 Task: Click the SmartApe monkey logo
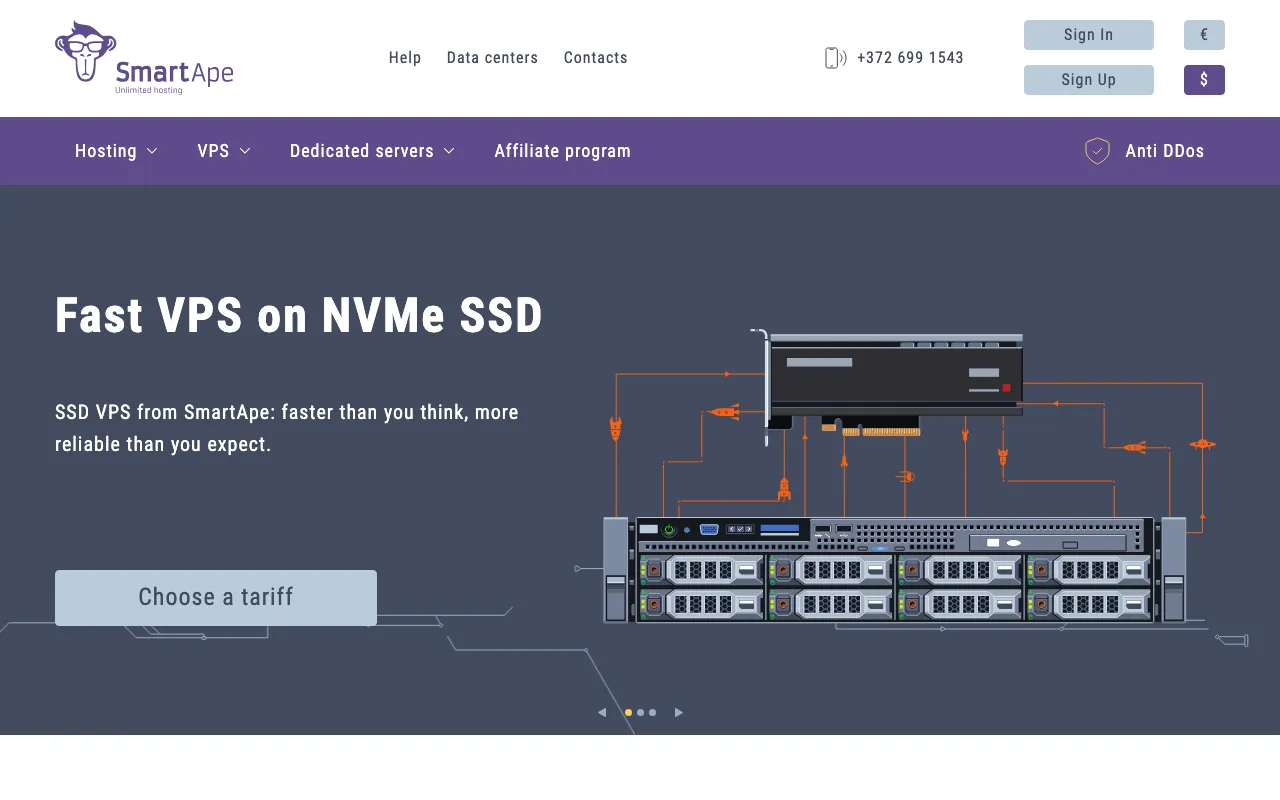tap(144, 58)
